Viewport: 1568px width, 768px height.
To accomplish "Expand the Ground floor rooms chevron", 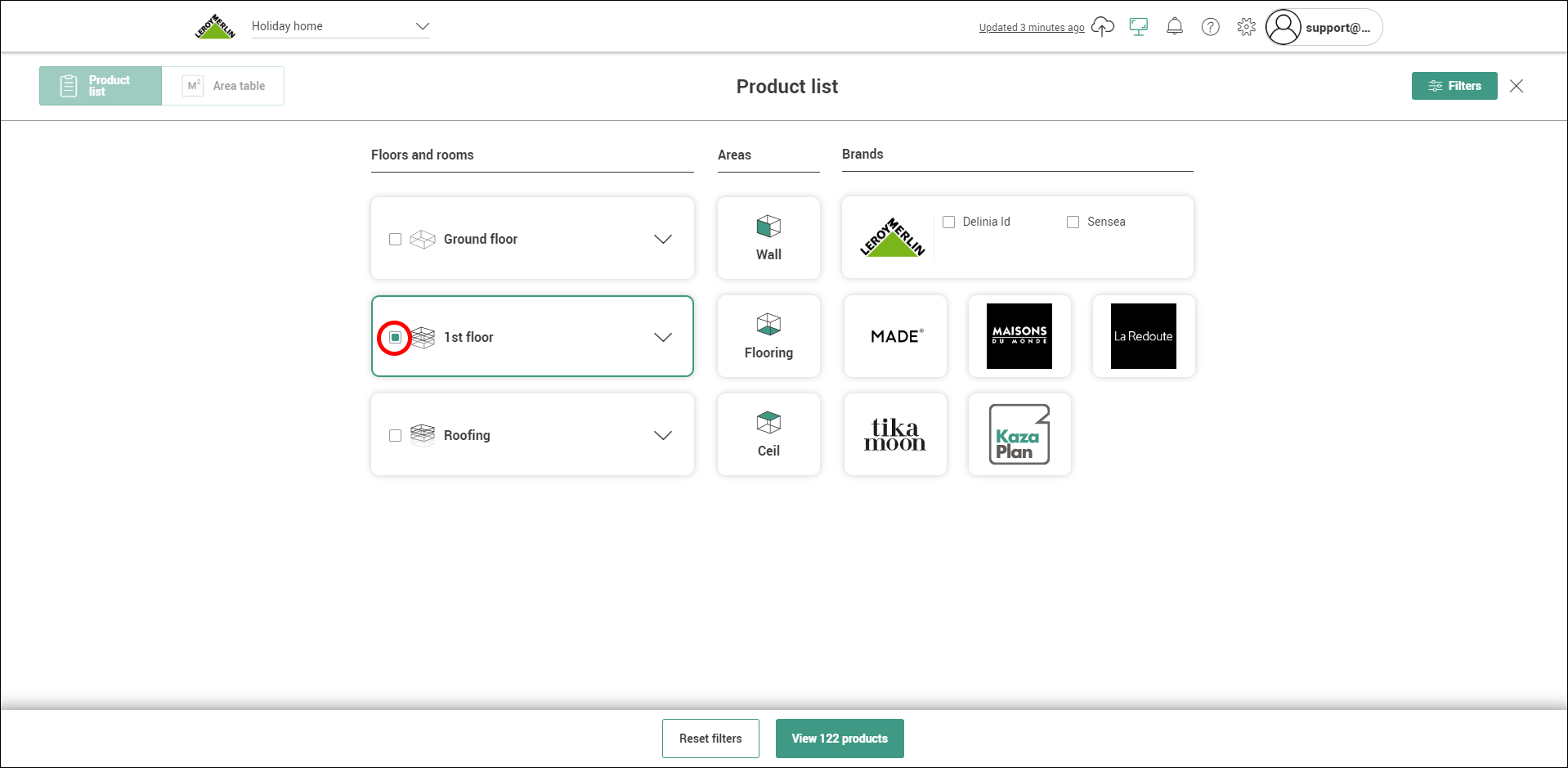I will click(x=663, y=239).
